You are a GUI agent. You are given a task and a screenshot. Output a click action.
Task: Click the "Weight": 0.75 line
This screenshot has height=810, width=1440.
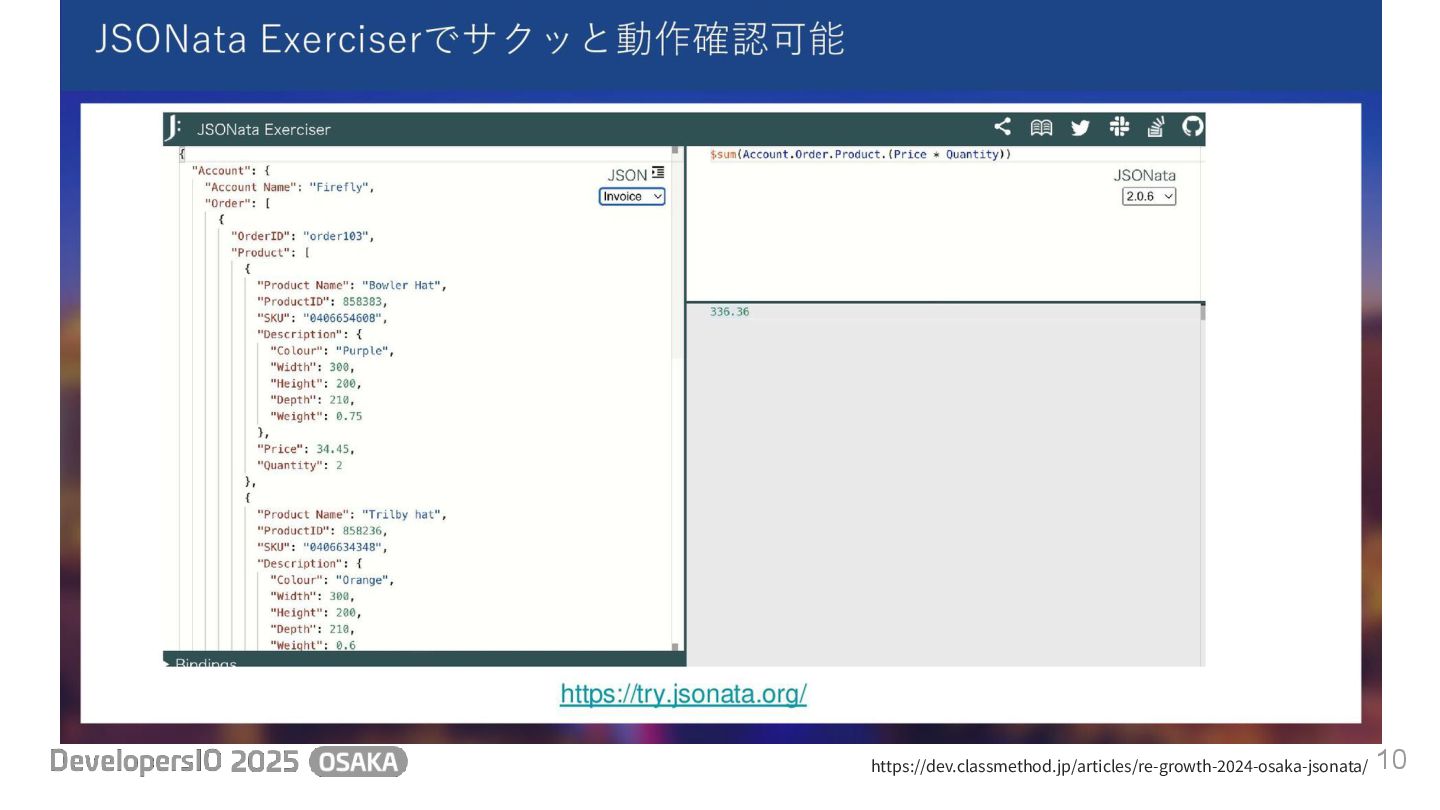(316, 416)
